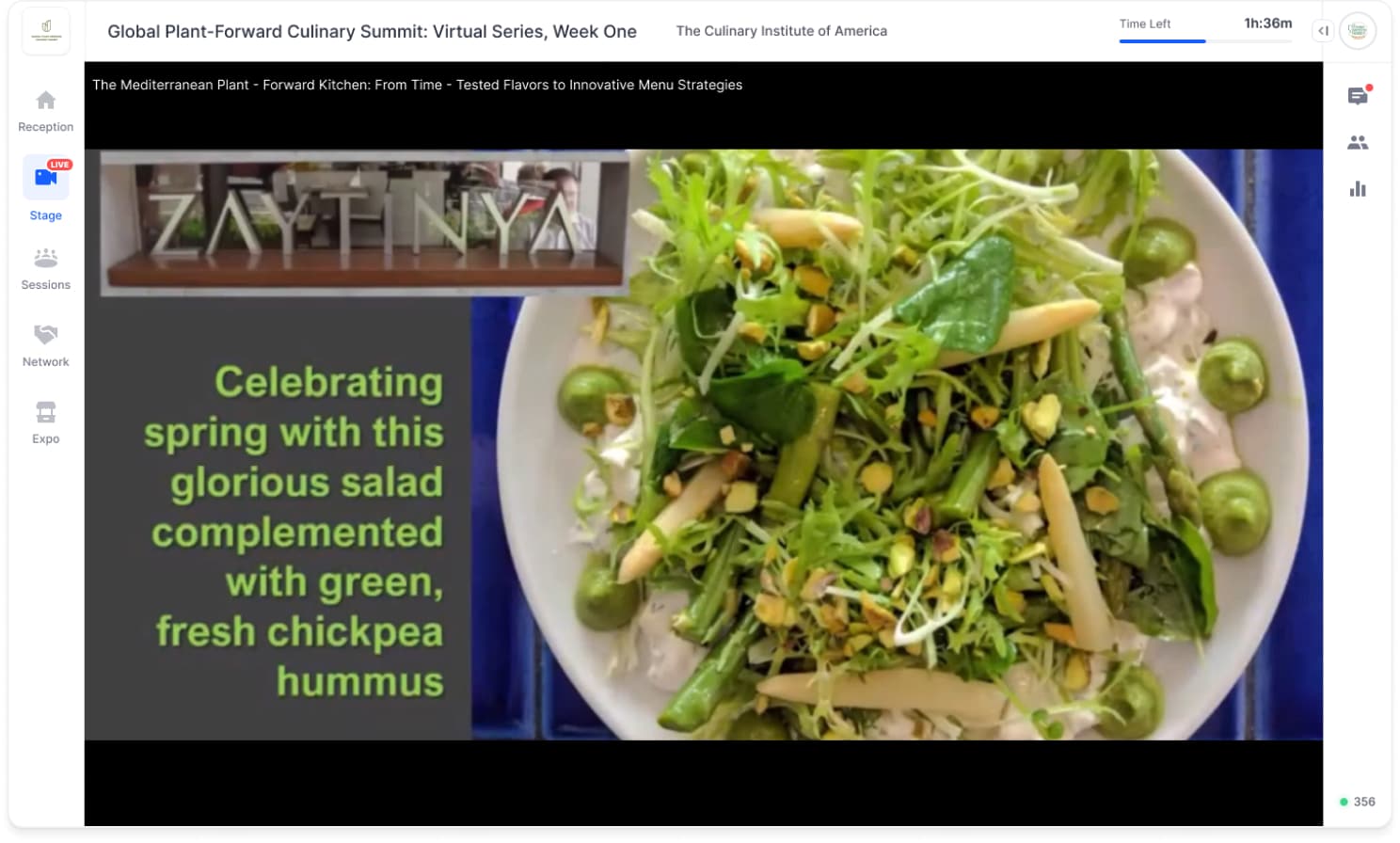Open the Sessions group icon

[x=45, y=258]
